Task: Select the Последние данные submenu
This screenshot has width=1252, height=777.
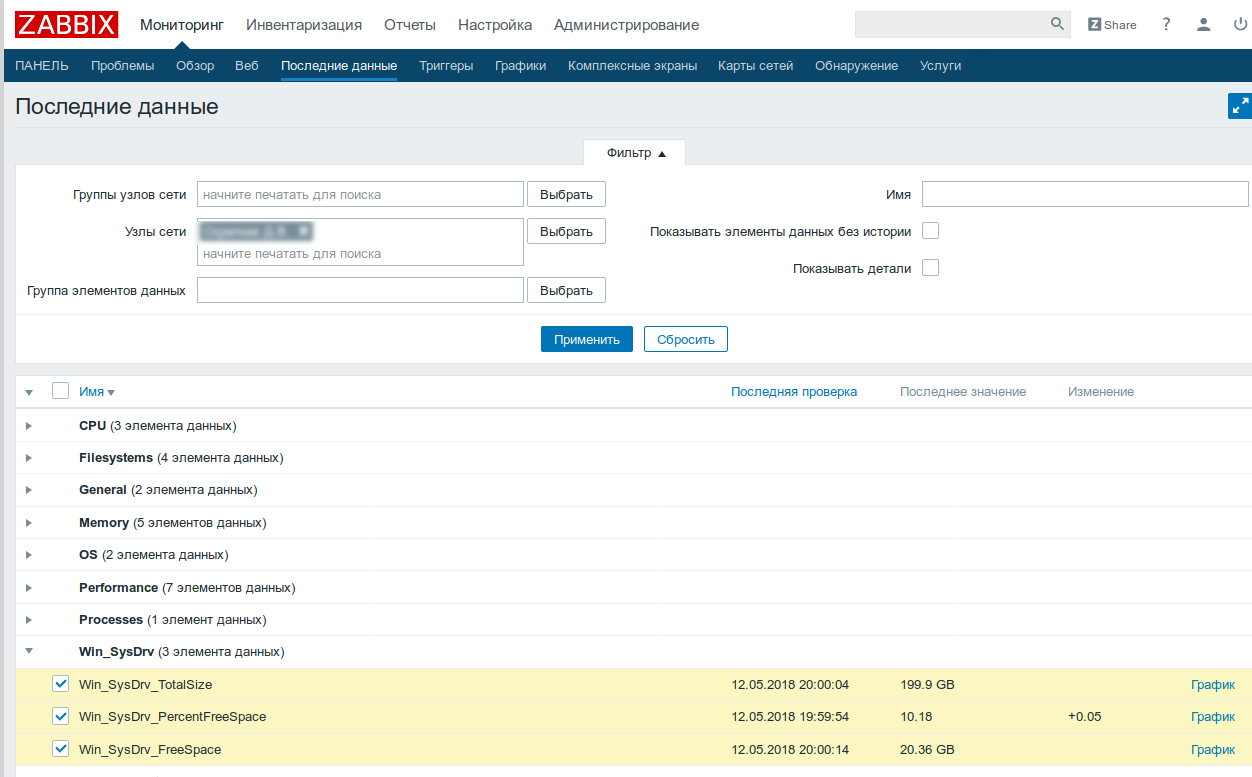Action: (339, 66)
